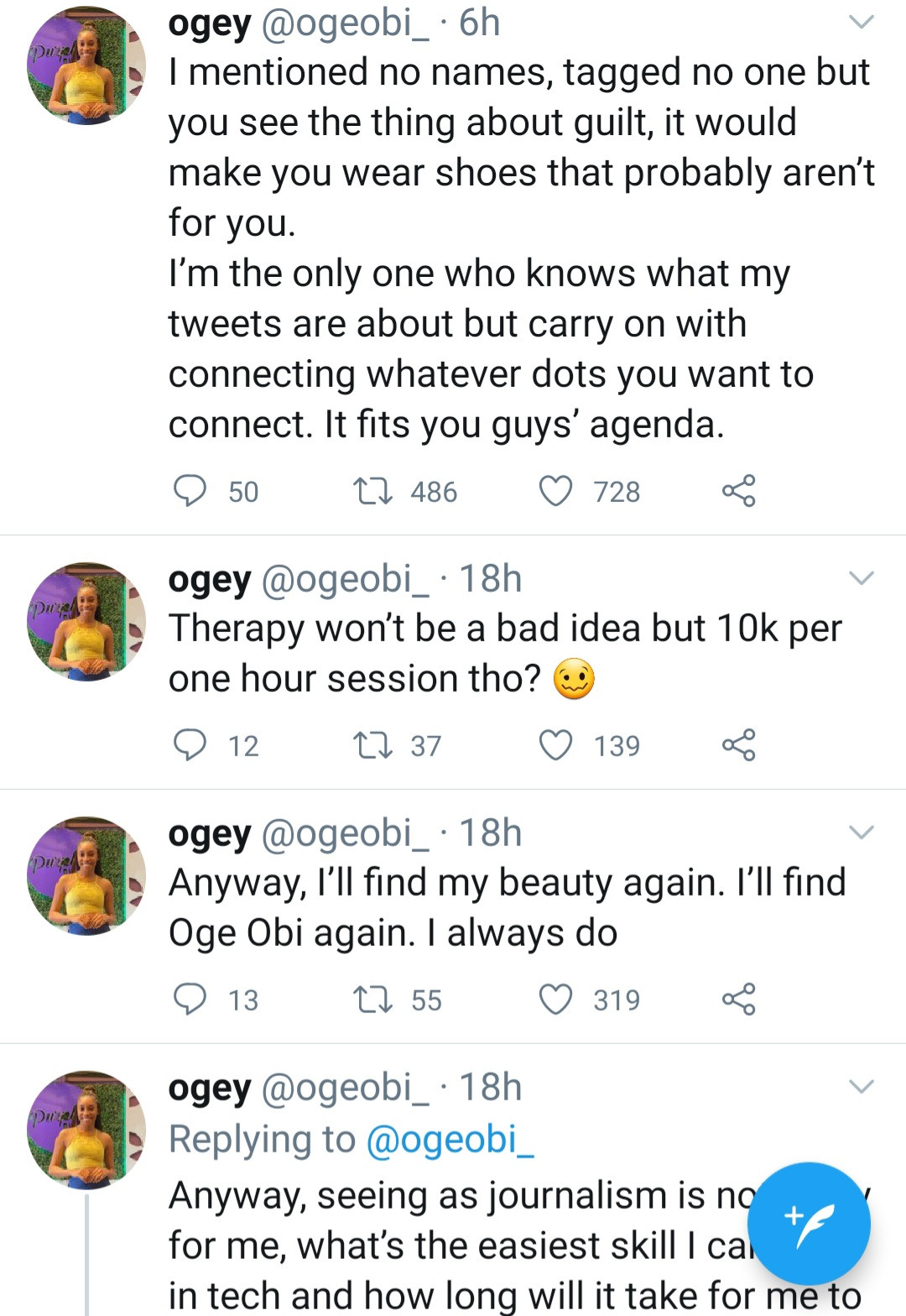Viewport: 906px width, 1316px height.
Task: Reply to the 'find my beauty' tweet
Action: 190,1000
